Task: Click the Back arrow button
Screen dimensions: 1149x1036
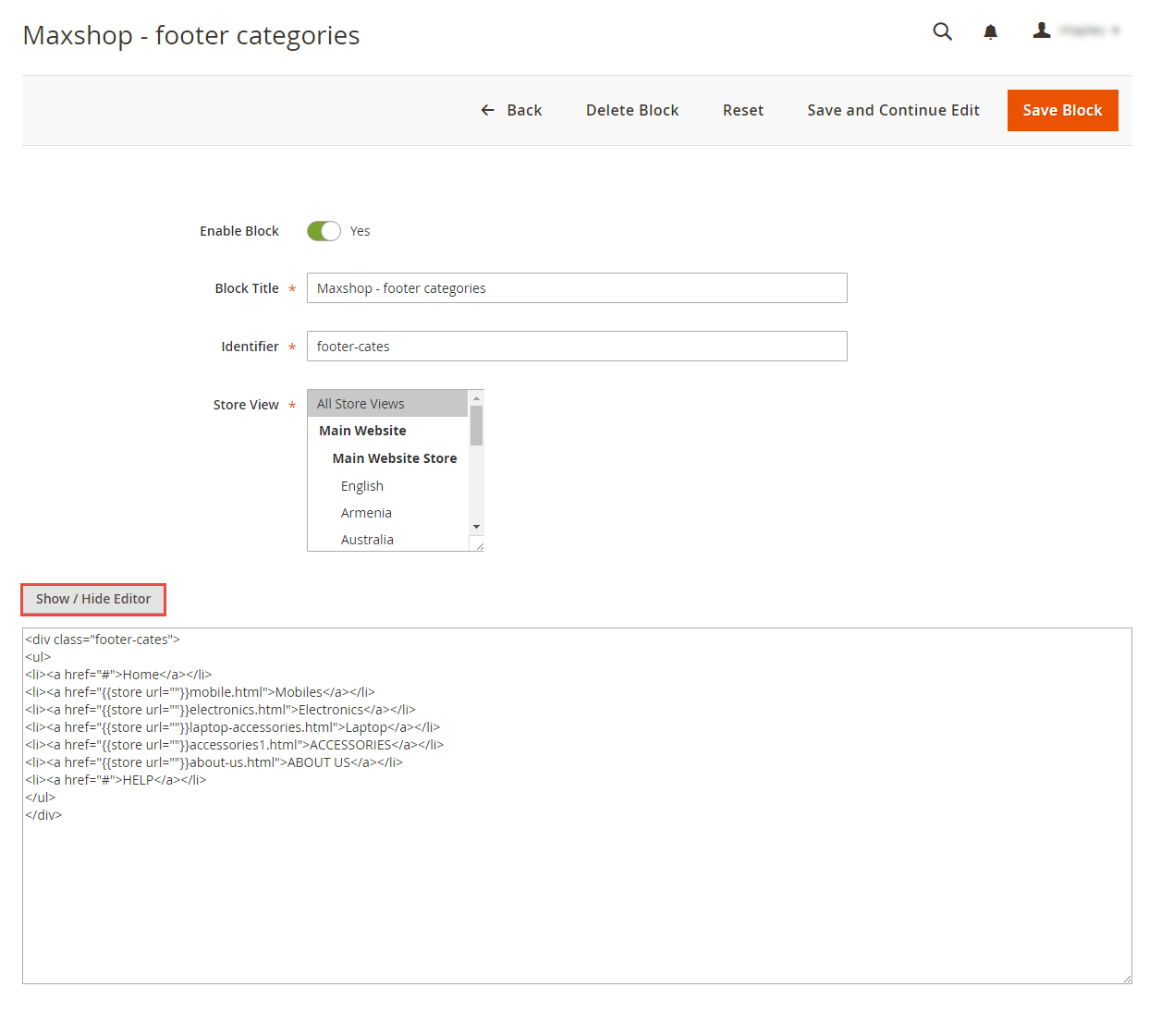Action: tap(511, 110)
